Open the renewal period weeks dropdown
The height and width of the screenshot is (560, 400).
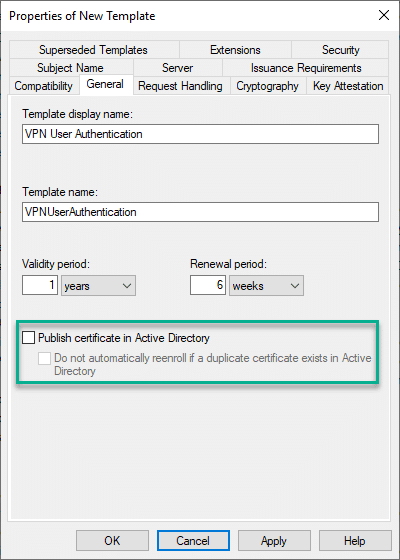pos(266,285)
